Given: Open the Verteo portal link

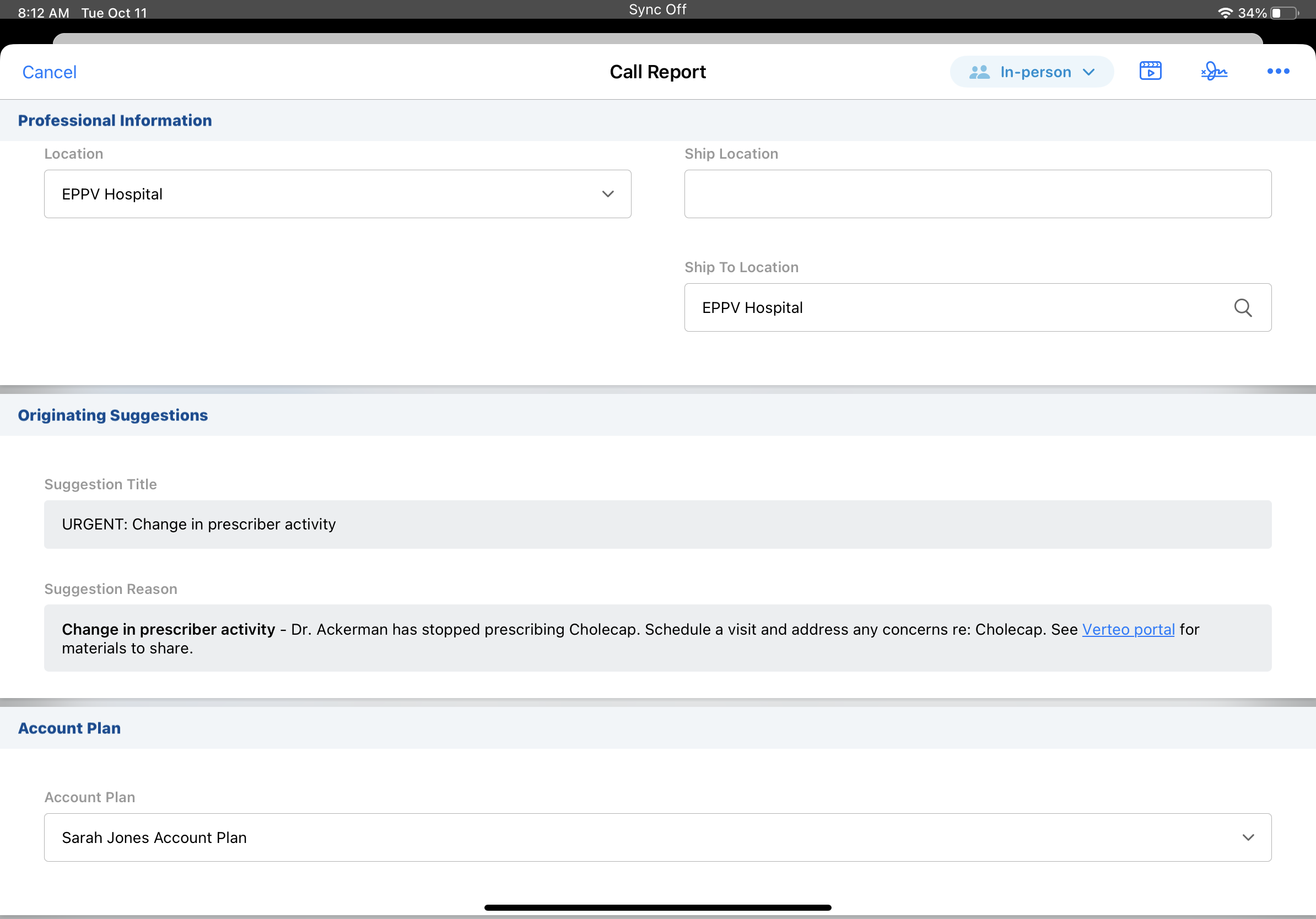Looking at the screenshot, I should (1128, 629).
